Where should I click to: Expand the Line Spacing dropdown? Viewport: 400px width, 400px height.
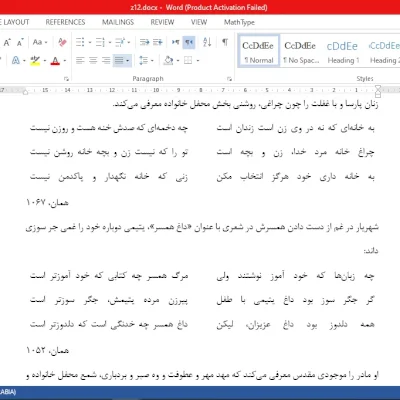click(x=152, y=60)
